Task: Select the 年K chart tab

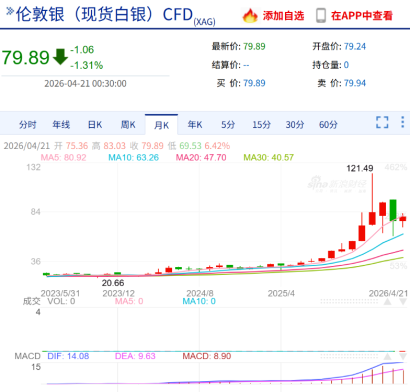Action: [195, 125]
